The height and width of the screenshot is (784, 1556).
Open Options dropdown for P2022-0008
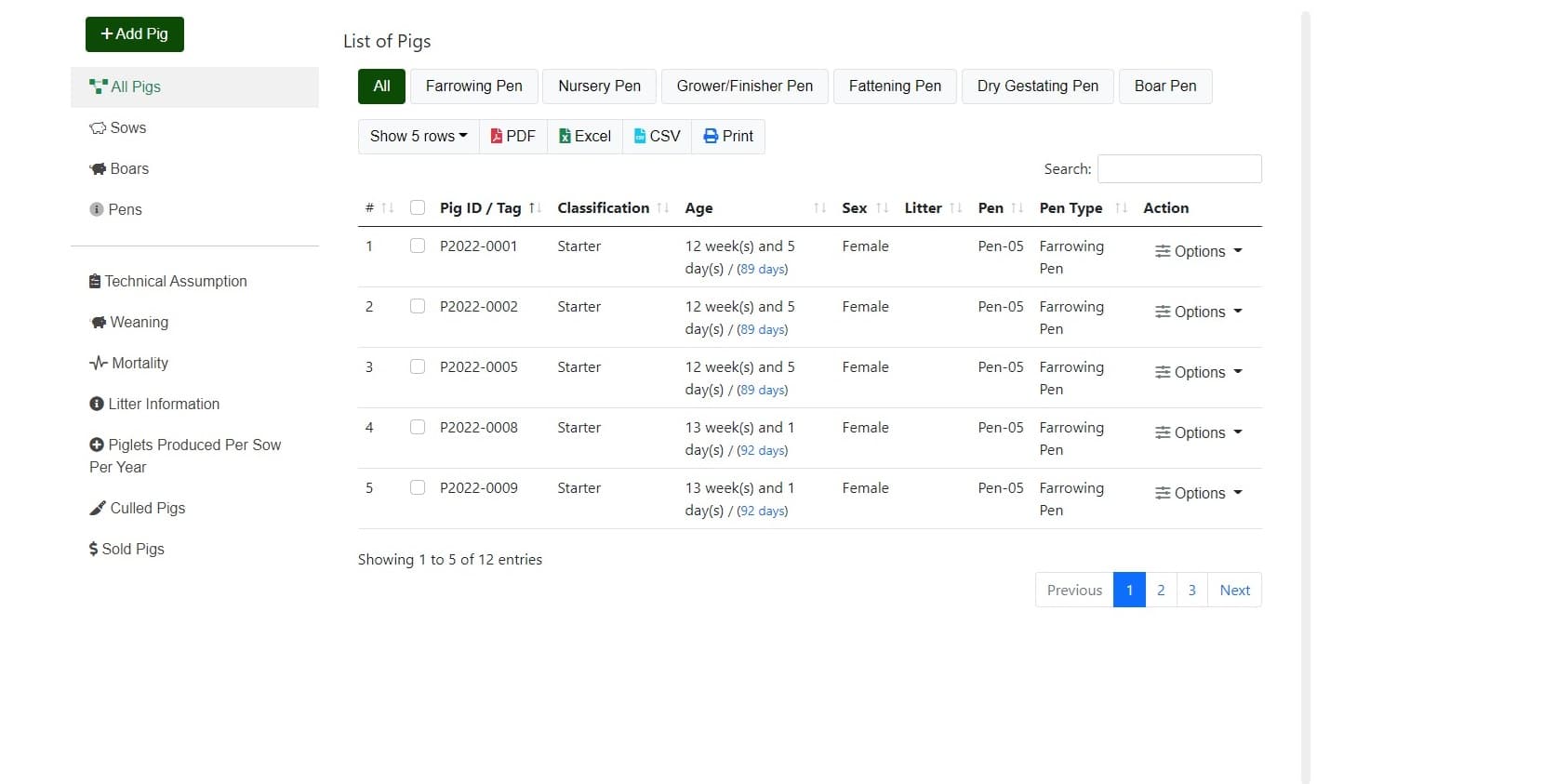(x=1198, y=432)
